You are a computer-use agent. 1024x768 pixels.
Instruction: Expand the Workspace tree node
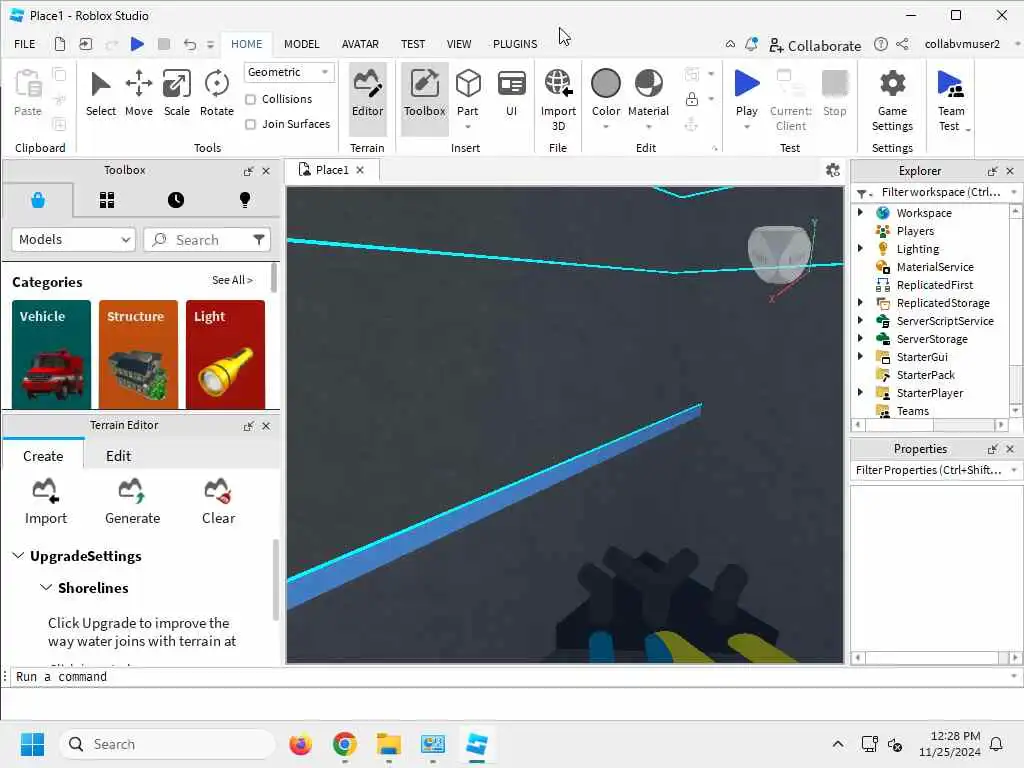(860, 212)
